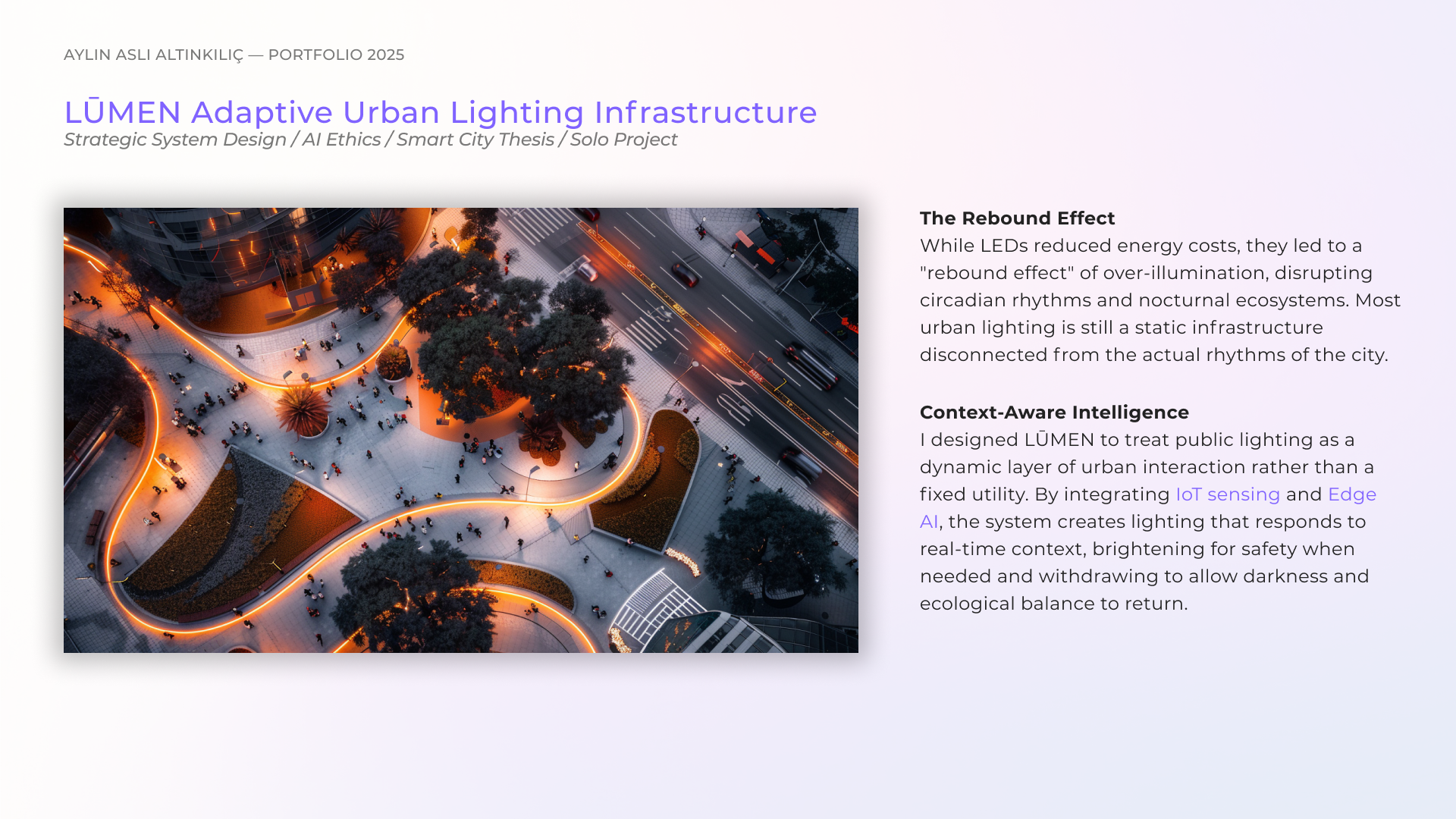Click 'Context-Aware Intelligence' heading
The image size is (1456, 819).
tap(1054, 413)
